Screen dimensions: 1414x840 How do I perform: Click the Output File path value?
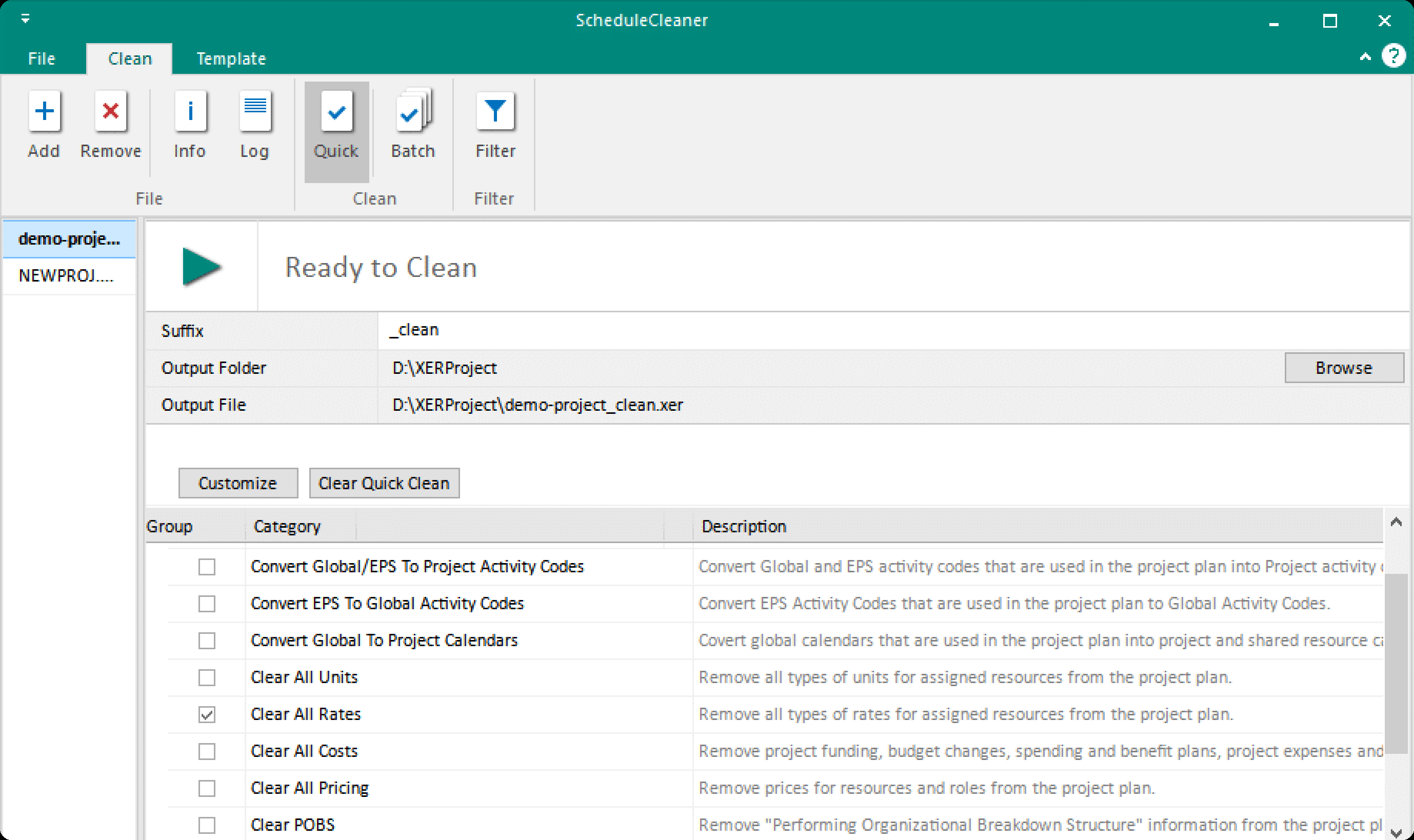coord(537,405)
